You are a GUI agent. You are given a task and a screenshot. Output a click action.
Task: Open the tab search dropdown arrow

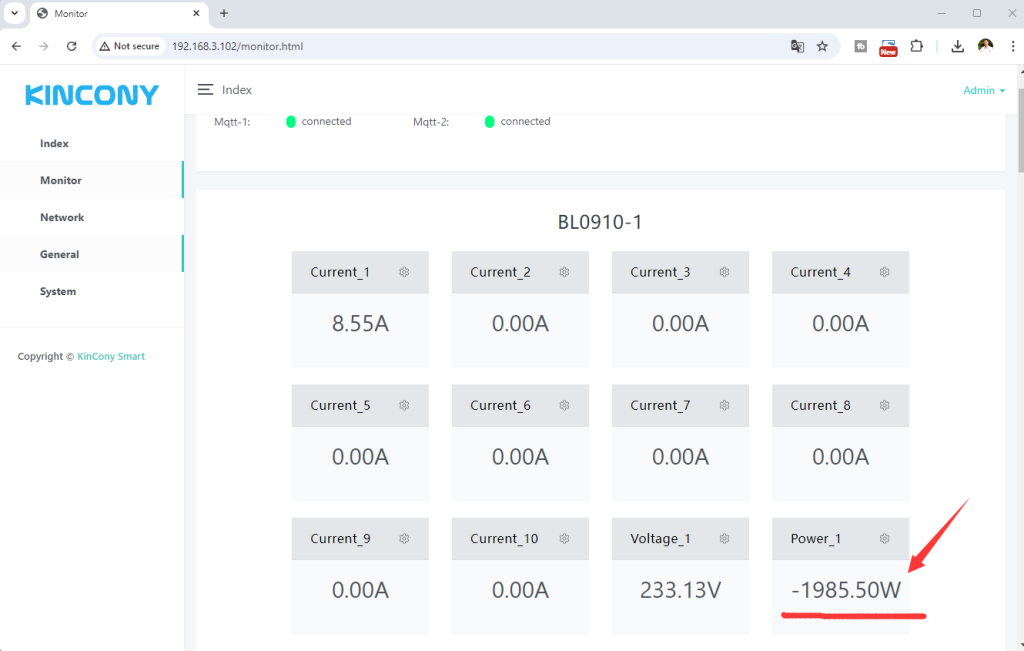tap(14, 13)
